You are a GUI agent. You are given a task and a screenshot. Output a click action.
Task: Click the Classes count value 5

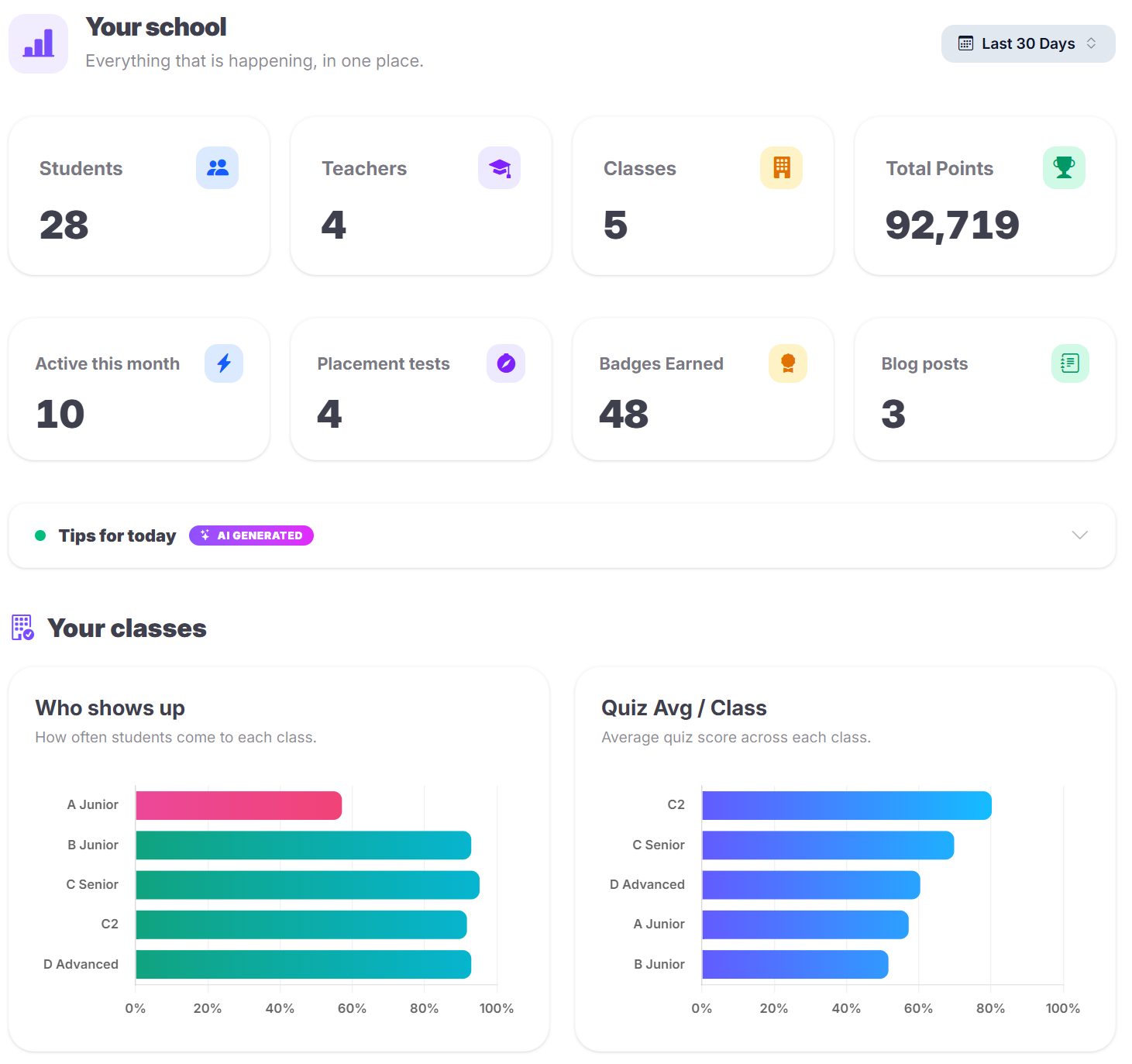[x=615, y=226]
